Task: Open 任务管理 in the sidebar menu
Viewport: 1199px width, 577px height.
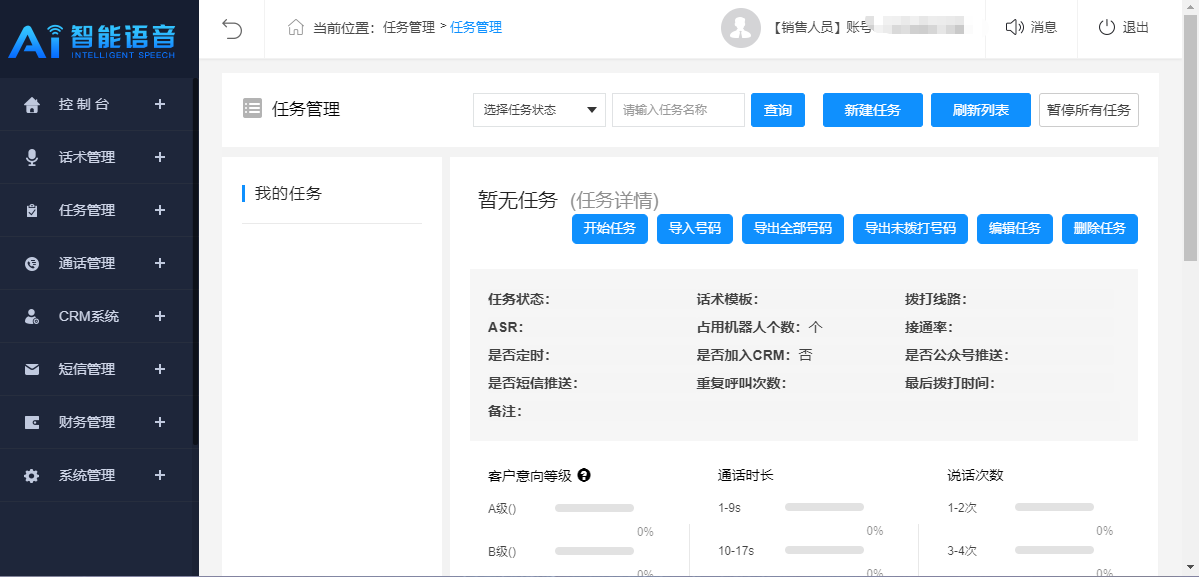Action: click(87, 210)
